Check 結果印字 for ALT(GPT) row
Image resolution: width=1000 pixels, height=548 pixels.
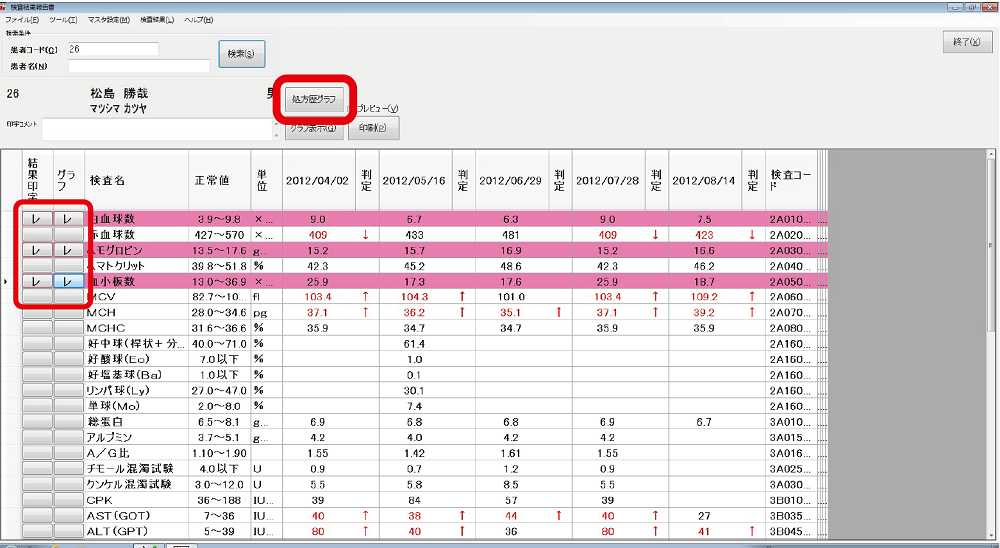coord(38,531)
